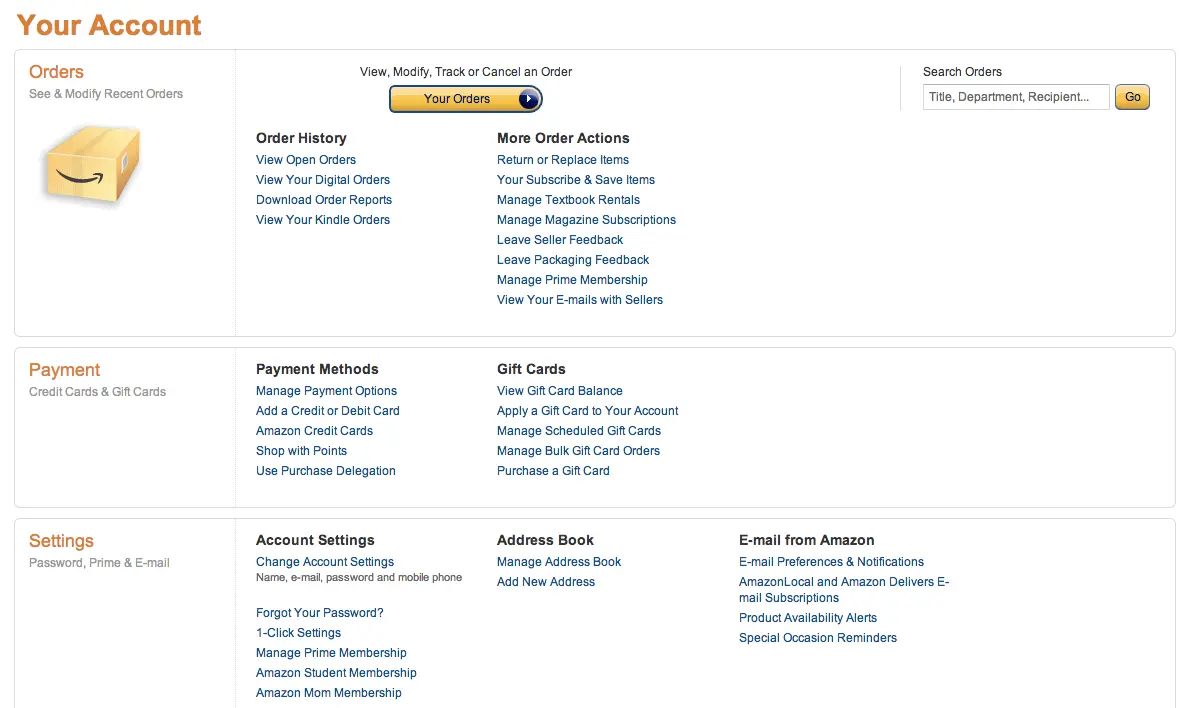Manage Your Subscribe & Save Items
This screenshot has width=1190, height=708.
pyautogui.click(x=576, y=179)
